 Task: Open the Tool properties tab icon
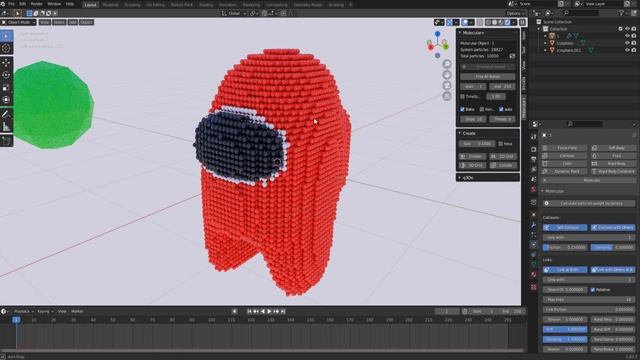pos(533,137)
